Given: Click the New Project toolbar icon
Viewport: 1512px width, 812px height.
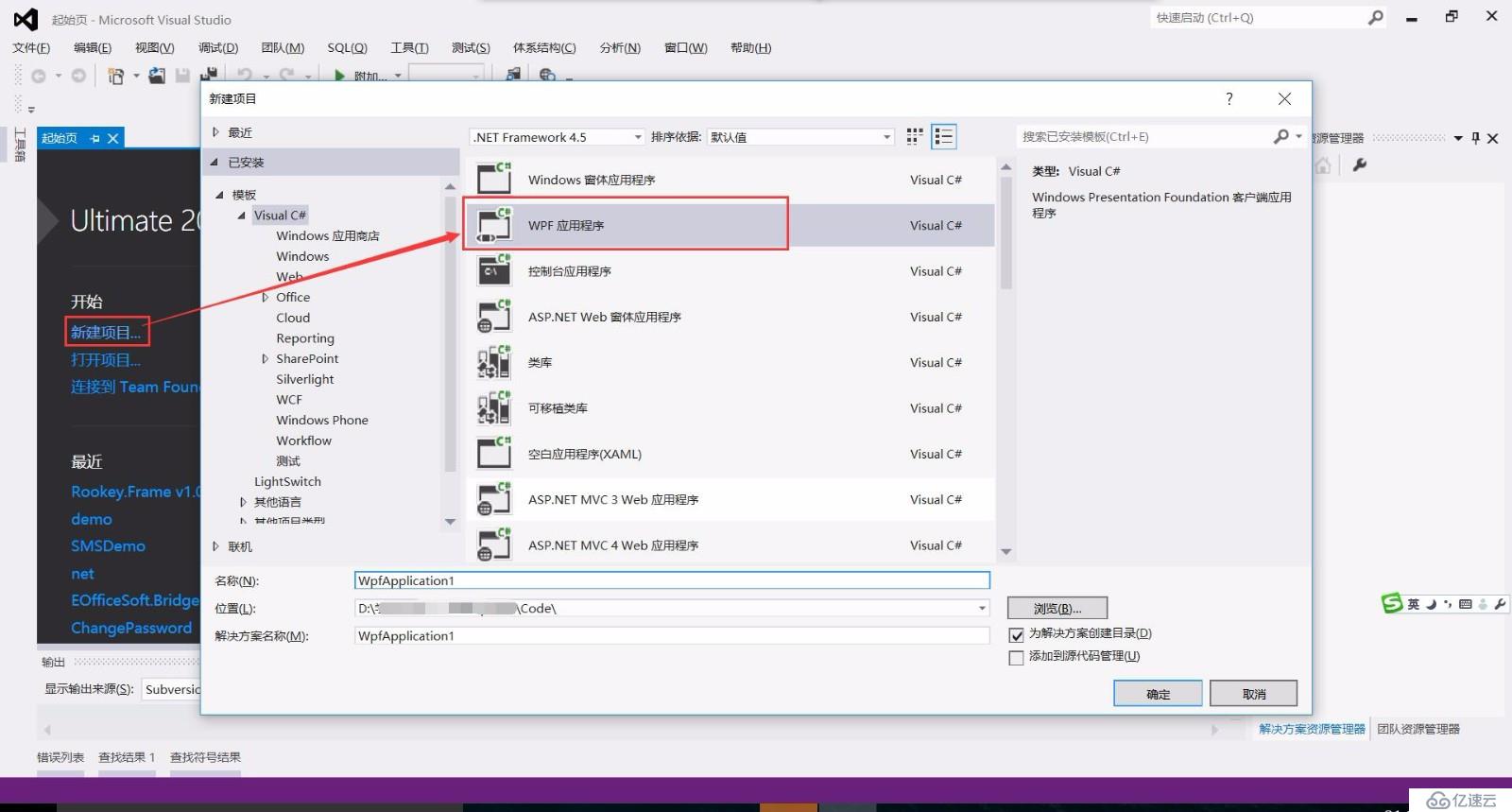Looking at the screenshot, I should coord(115,76).
